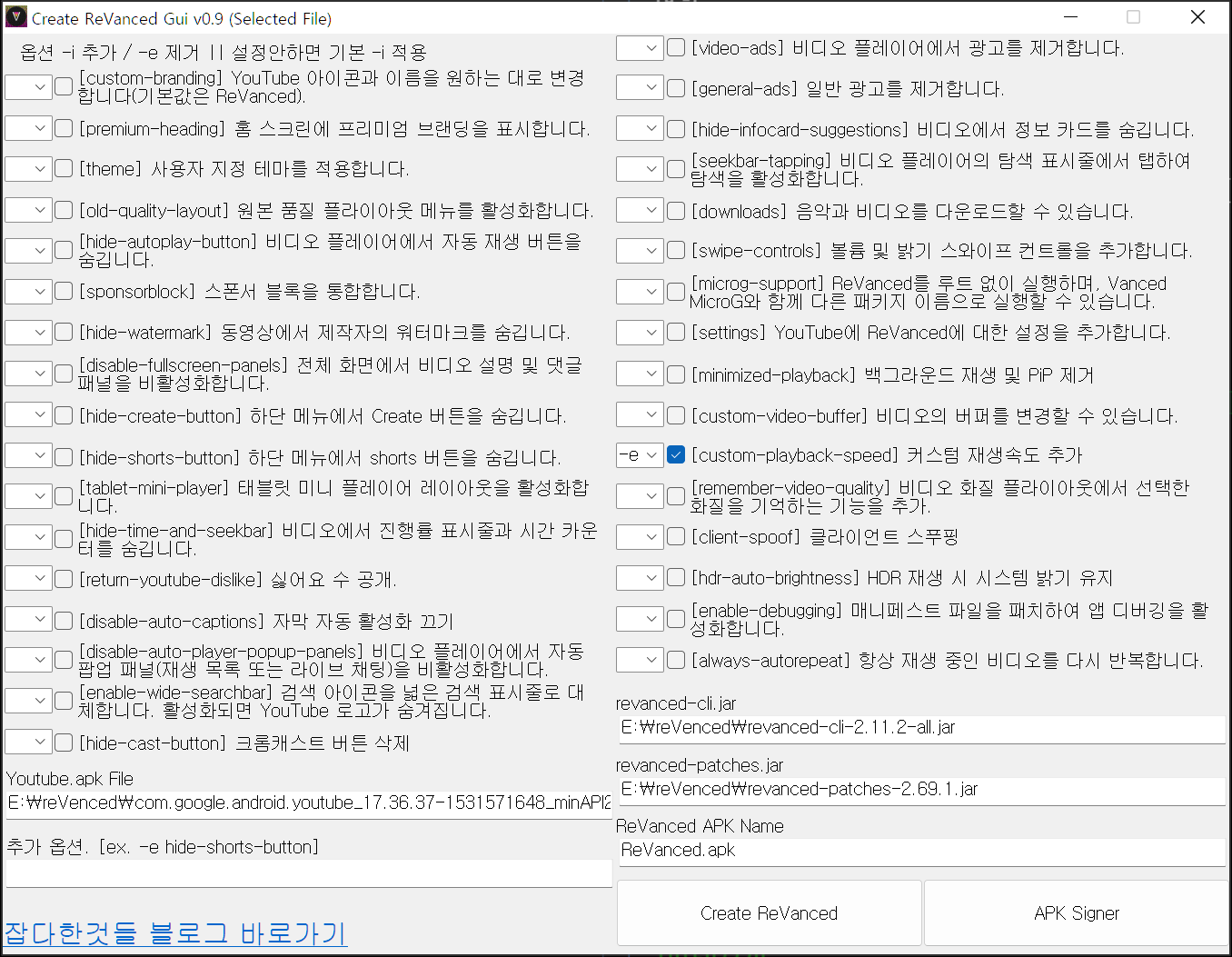Toggle hdr-auto-brightness checkbox
1232x957 pixels.
[x=676, y=577]
